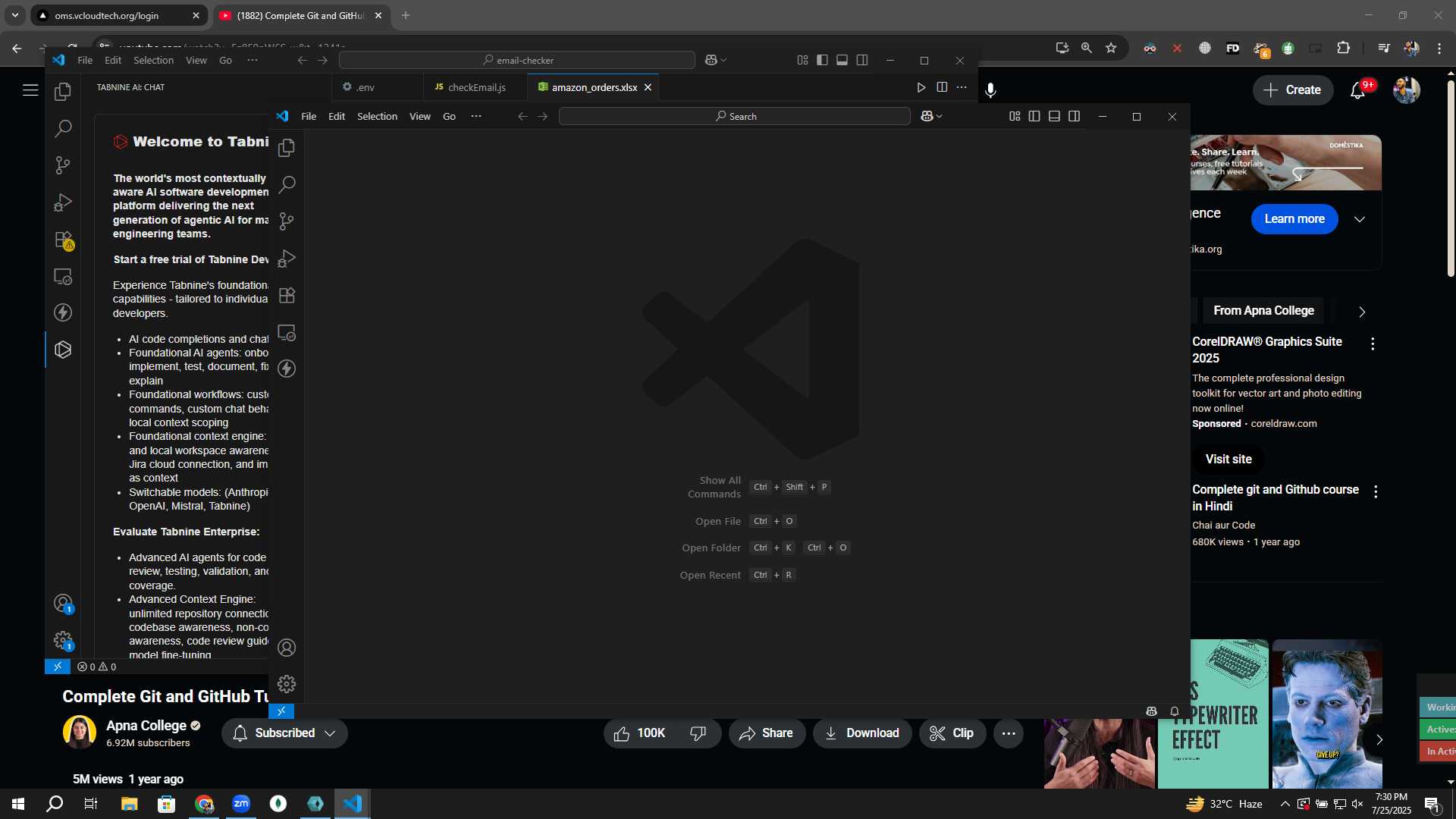Open View menu in front VS Code window
The width and height of the screenshot is (1456, 819).
coord(419,116)
